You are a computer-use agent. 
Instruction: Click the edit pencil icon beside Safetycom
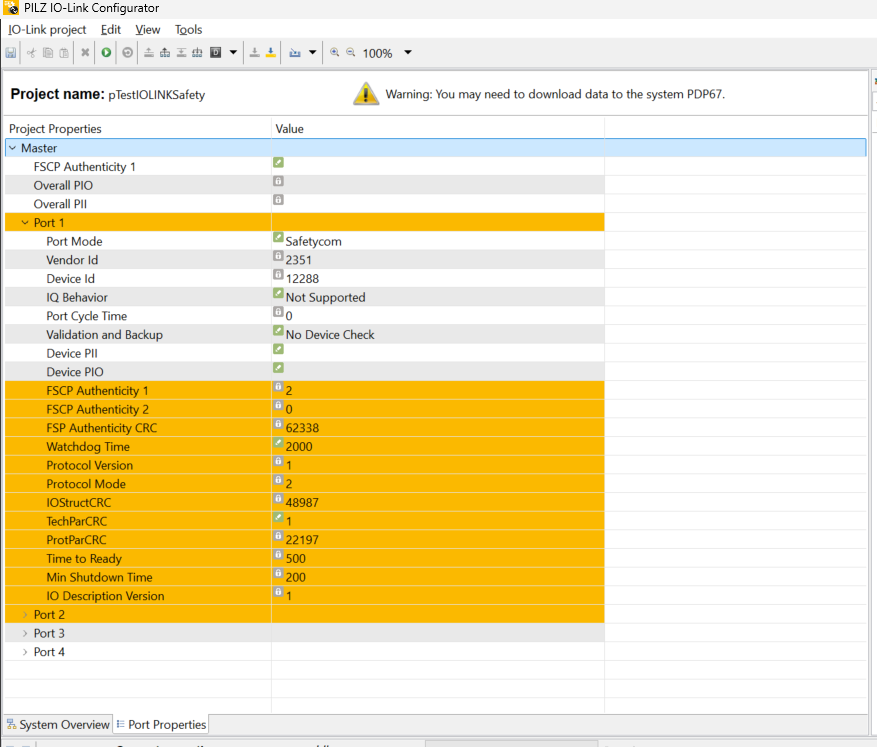(x=278, y=237)
